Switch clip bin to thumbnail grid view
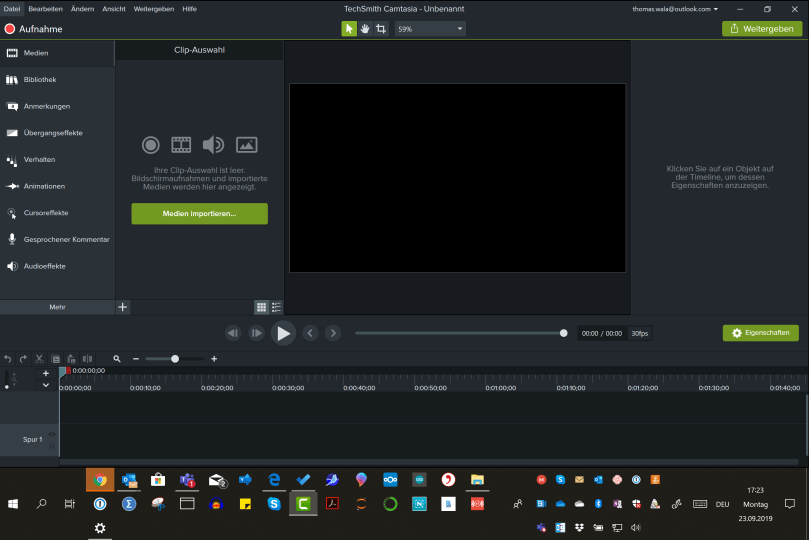The height and width of the screenshot is (540, 809). [262, 307]
